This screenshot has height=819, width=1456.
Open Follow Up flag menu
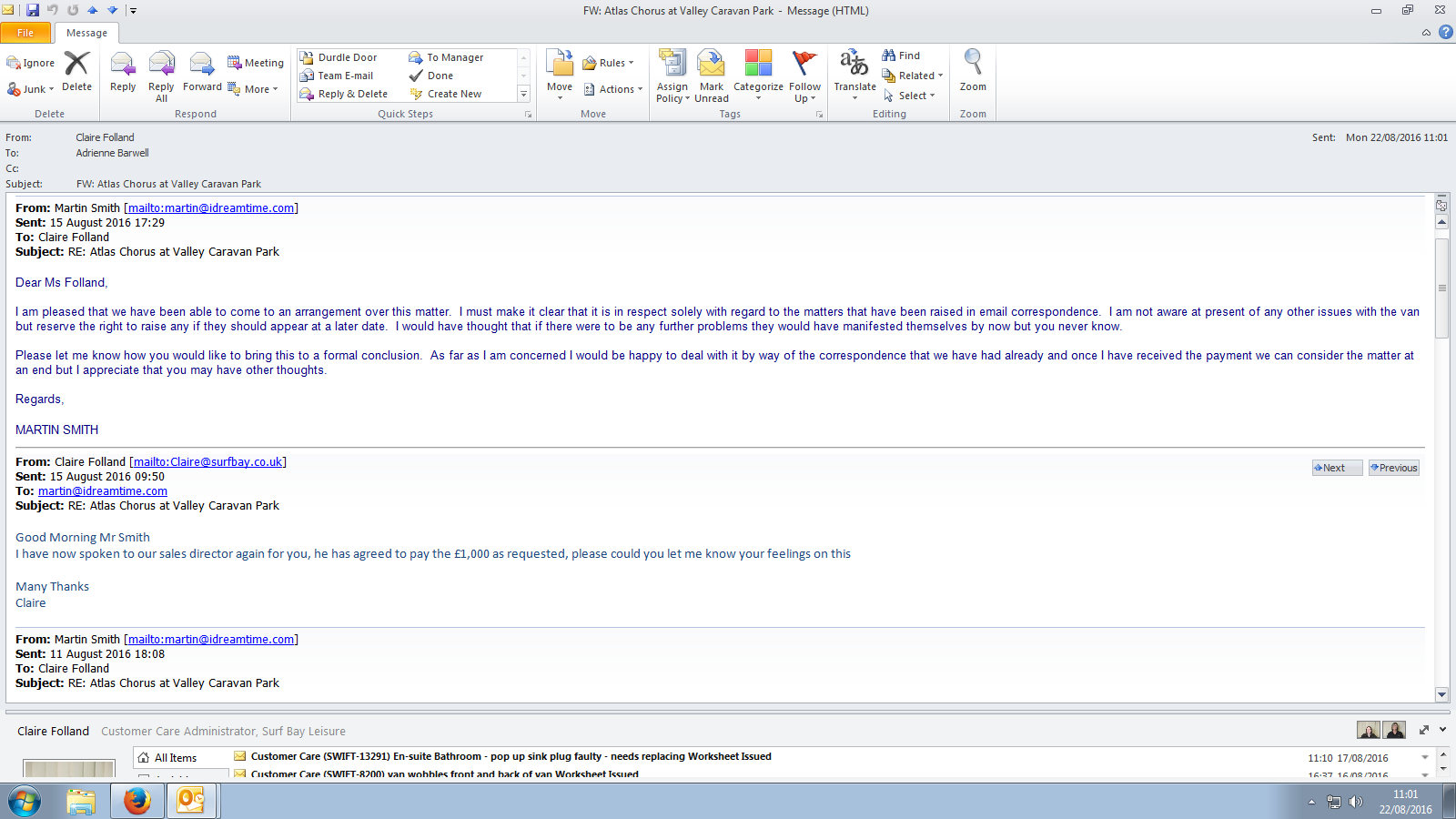(804, 76)
